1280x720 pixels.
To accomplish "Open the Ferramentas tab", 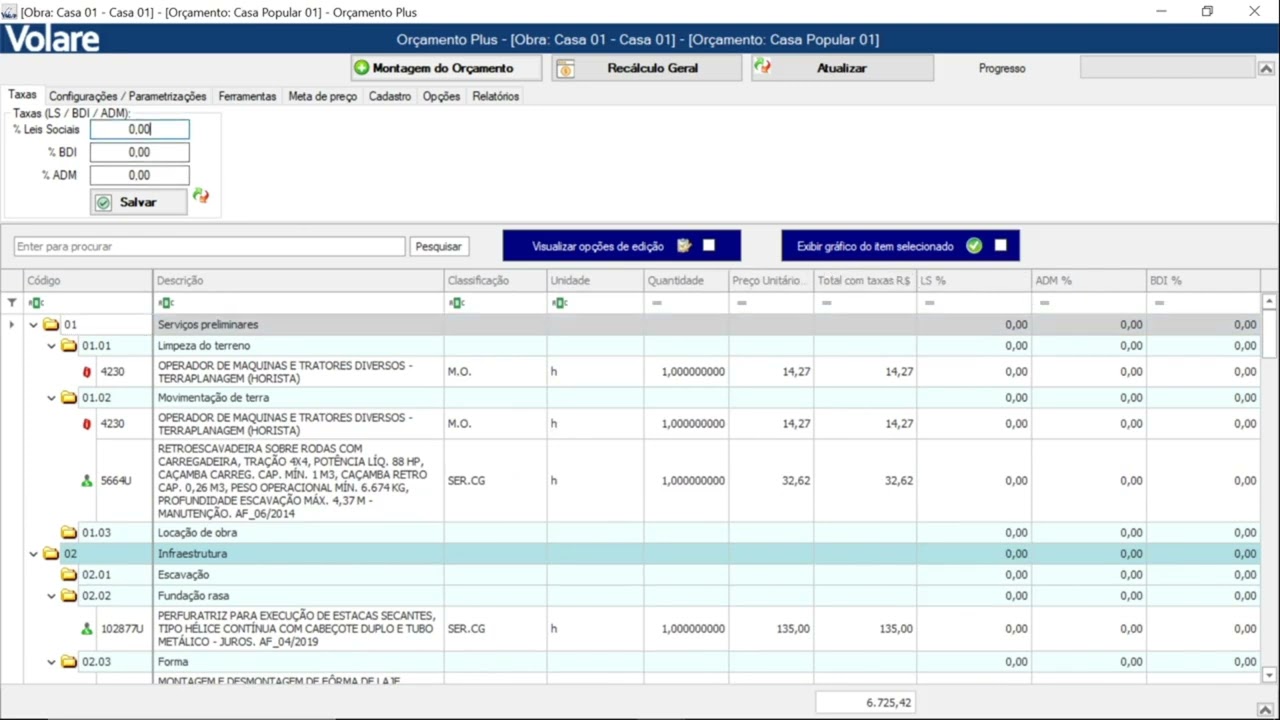I will click(247, 96).
